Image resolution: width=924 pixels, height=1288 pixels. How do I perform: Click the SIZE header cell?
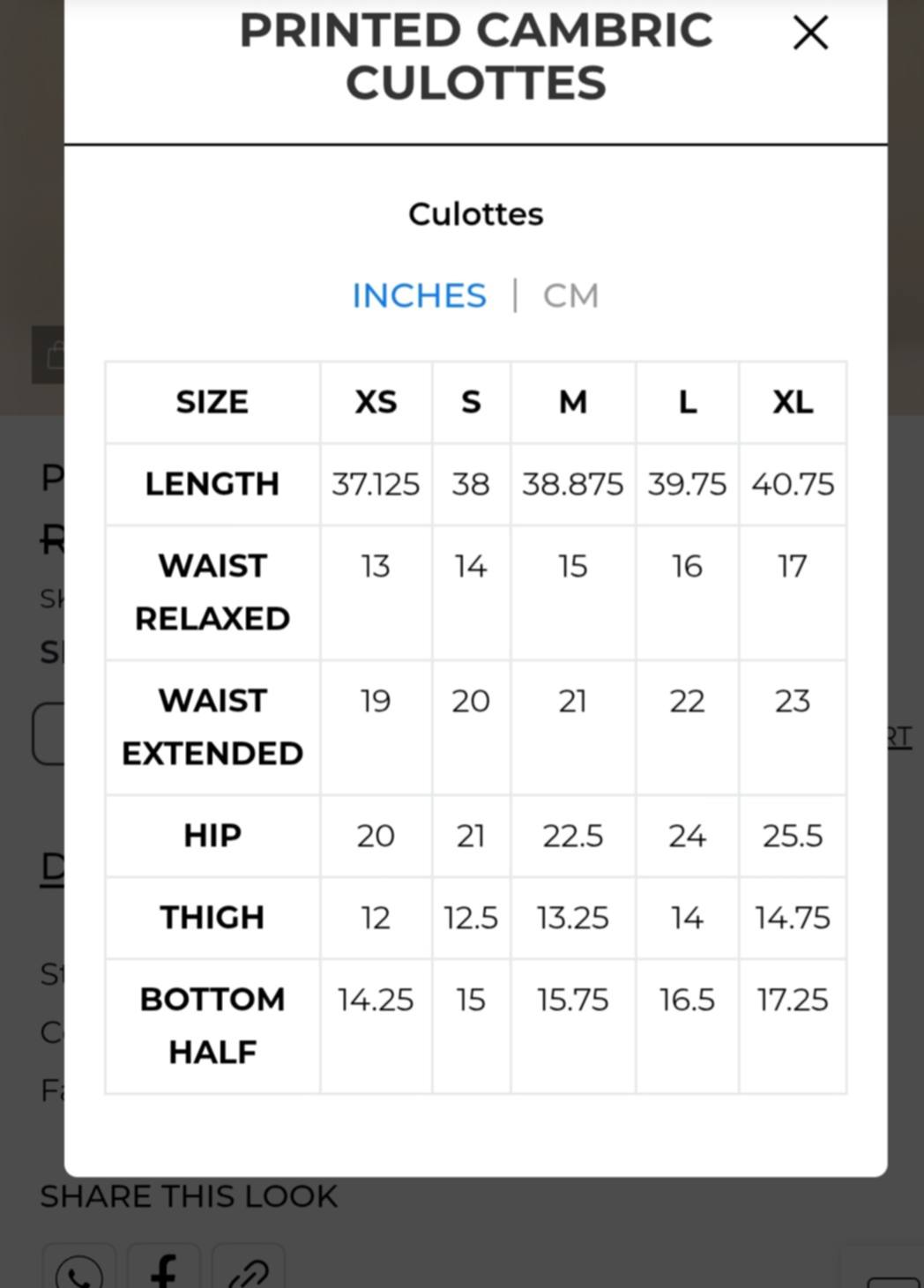[x=212, y=402]
